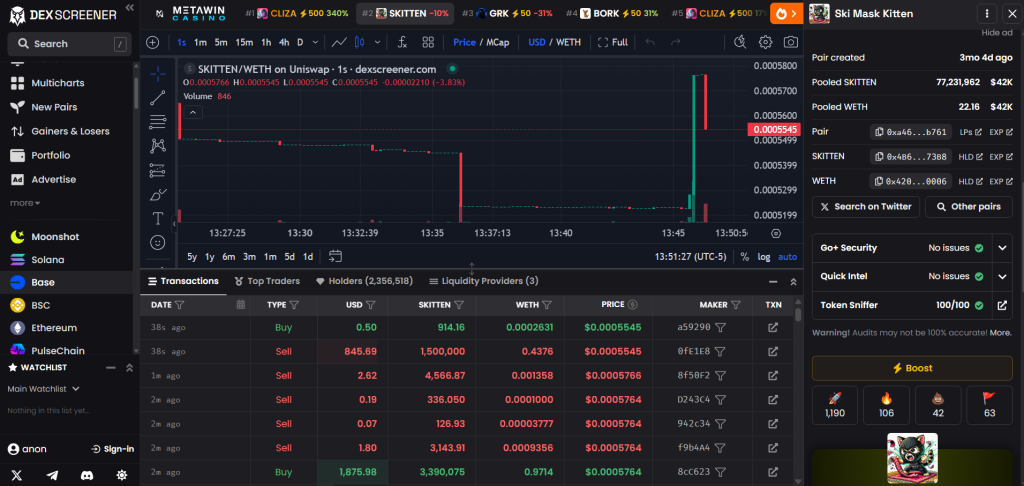This screenshot has height=486, width=1024.
Task: Copy the SKITTEN token address 0x4B6...73B8
Action: (x=910, y=157)
